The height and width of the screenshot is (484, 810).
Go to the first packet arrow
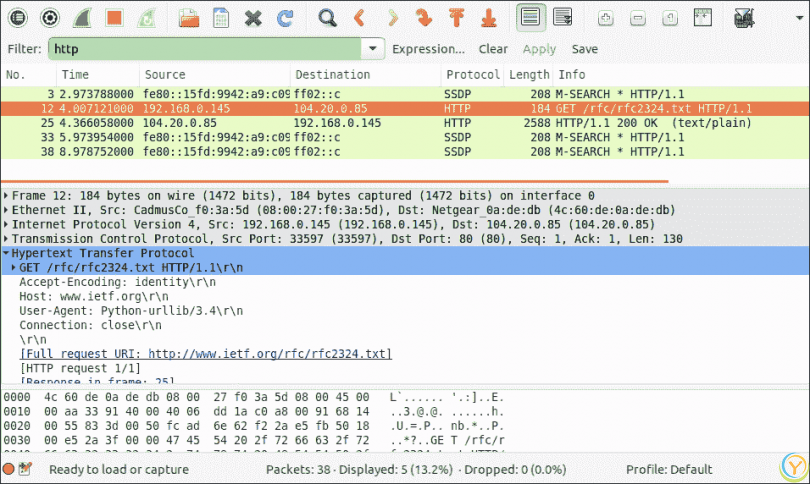coord(456,17)
